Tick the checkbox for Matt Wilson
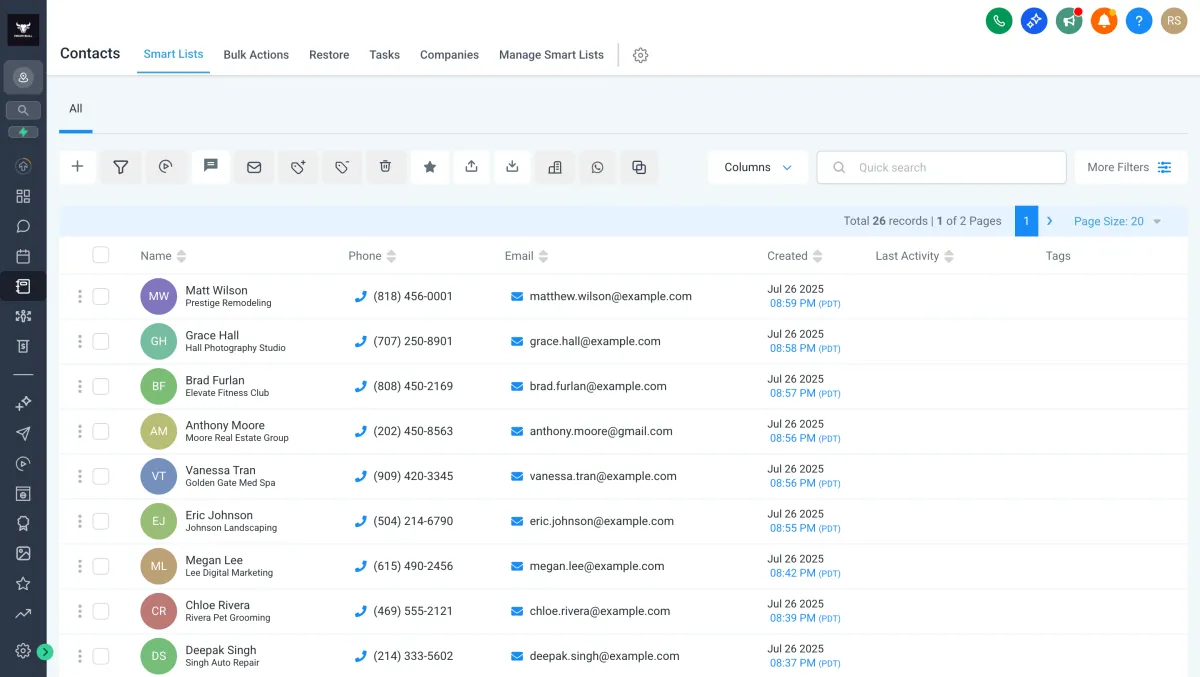The height and width of the screenshot is (677, 1200). coord(101,296)
